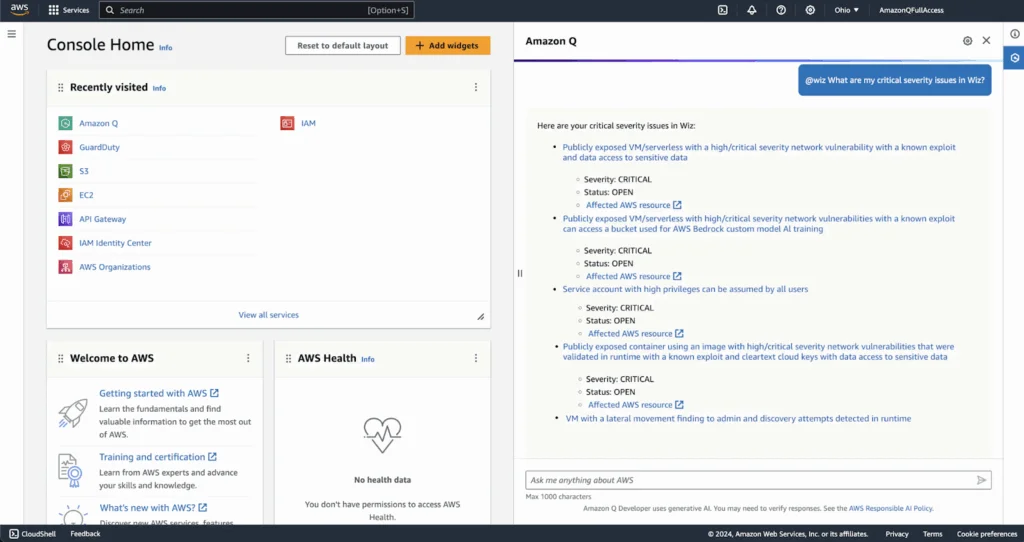This screenshot has width=1024, height=542.
Task: Grab Recently visited widget drag handle
Action: coord(61,88)
